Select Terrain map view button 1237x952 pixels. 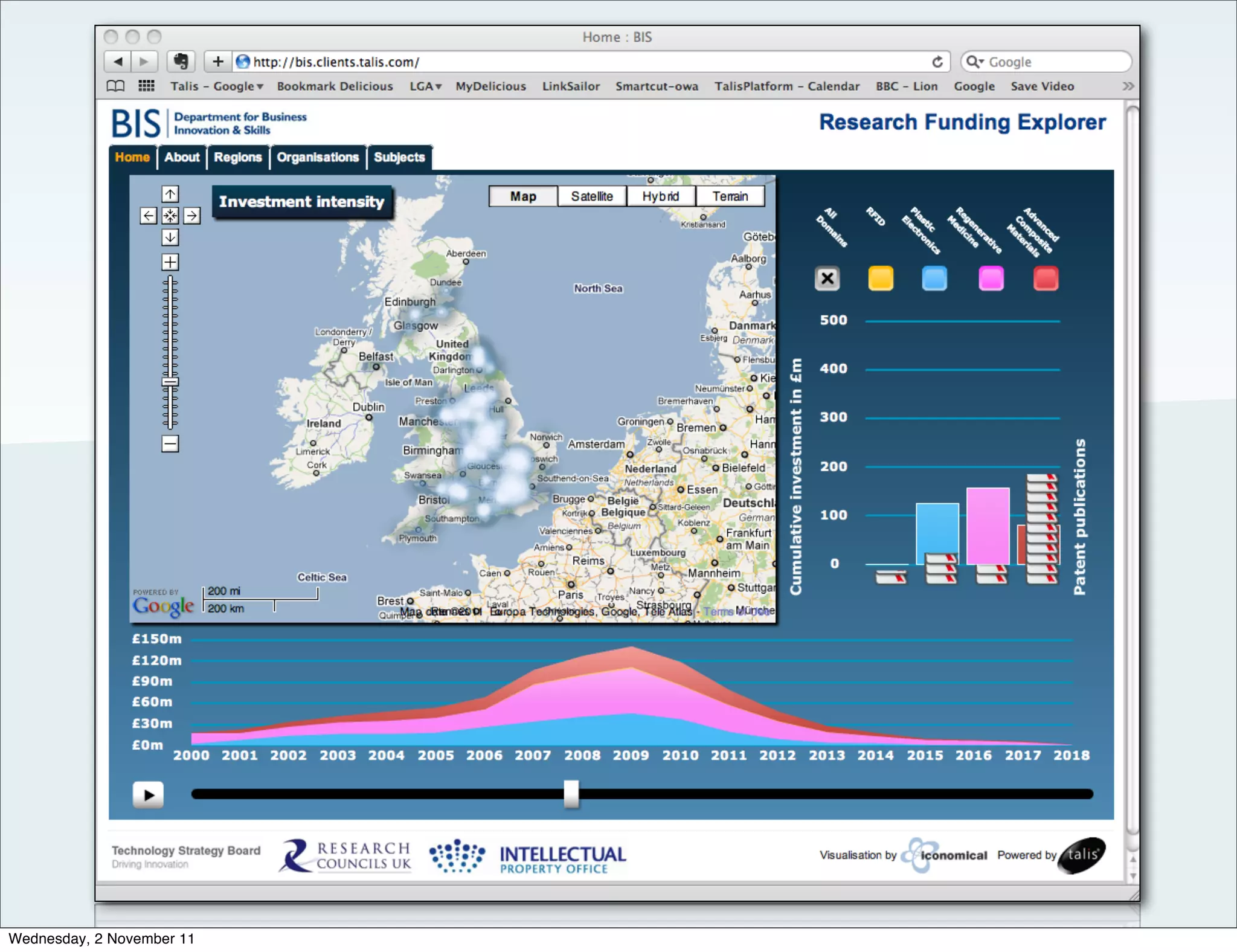[730, 196]
